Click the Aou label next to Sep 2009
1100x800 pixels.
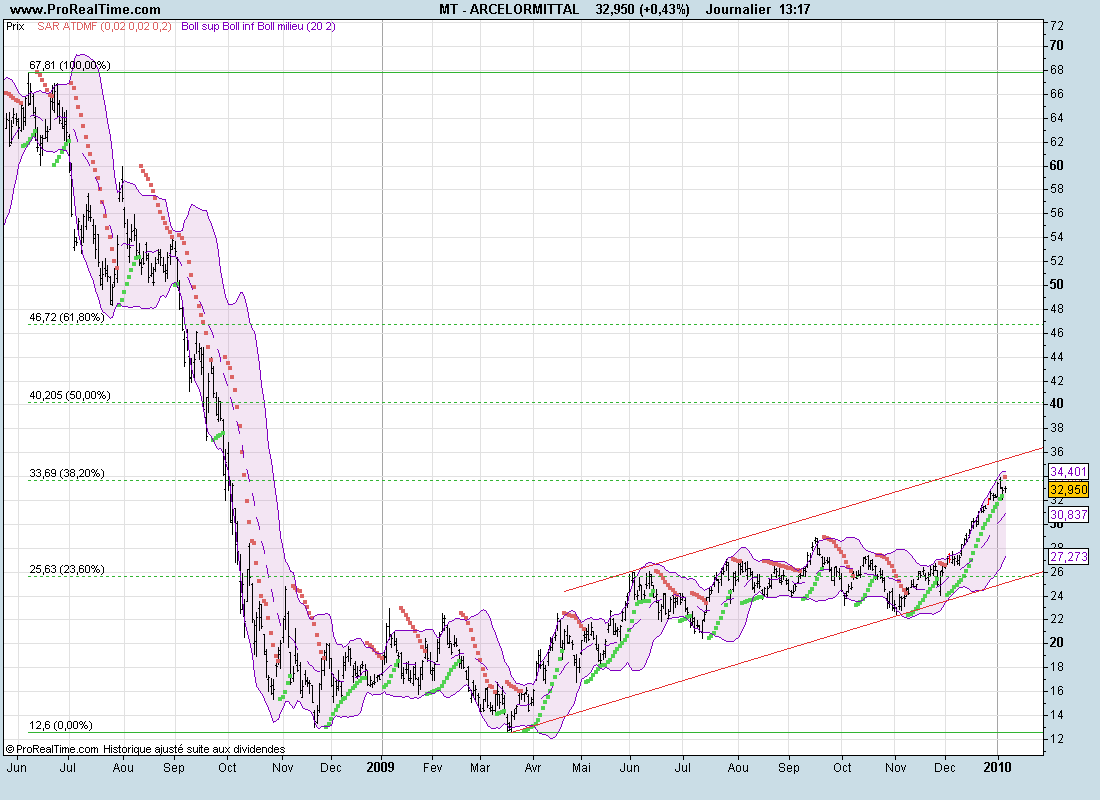(738, 768)
